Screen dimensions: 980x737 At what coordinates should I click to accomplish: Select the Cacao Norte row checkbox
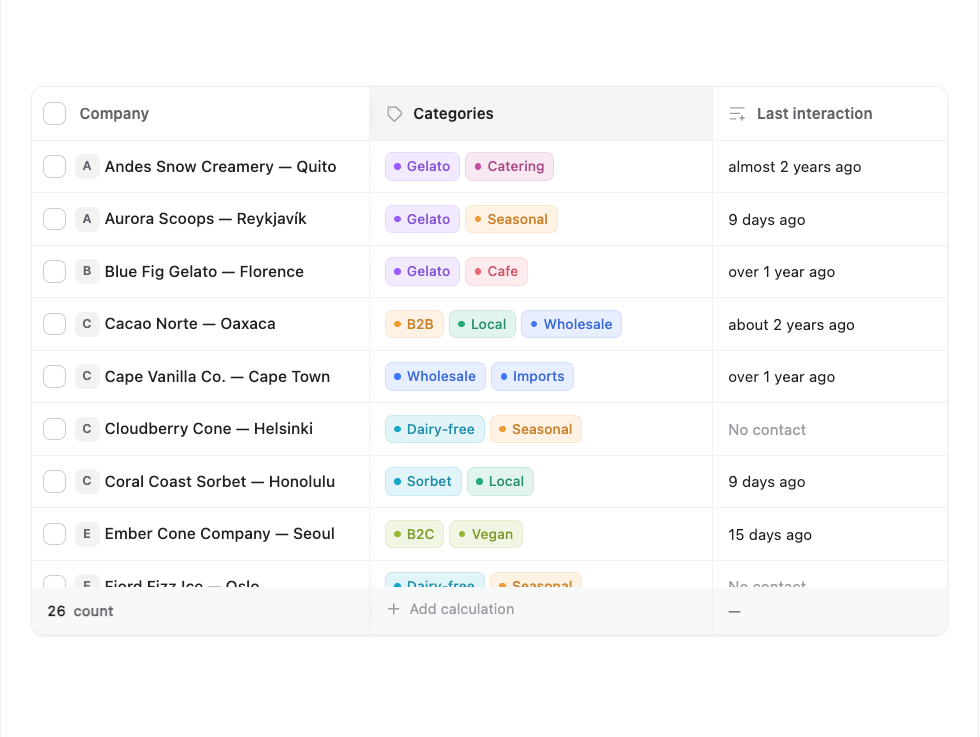tap(54, 324)
